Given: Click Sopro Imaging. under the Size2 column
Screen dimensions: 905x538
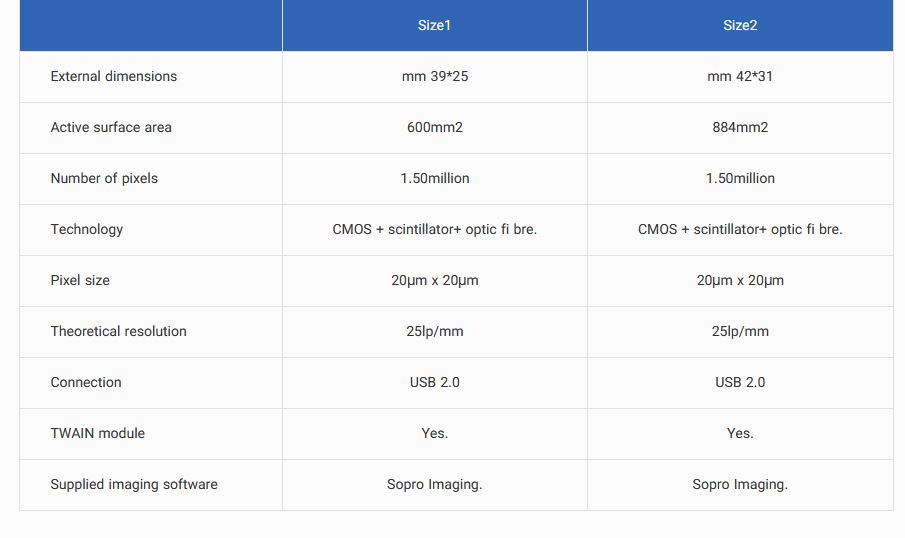Looking at the screenshot, I should click(740, 484).
